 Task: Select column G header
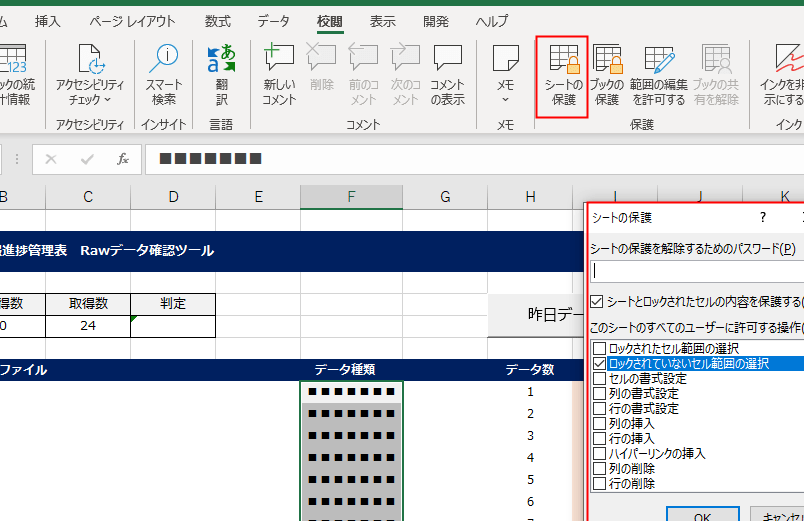click(x=445, y=197)
